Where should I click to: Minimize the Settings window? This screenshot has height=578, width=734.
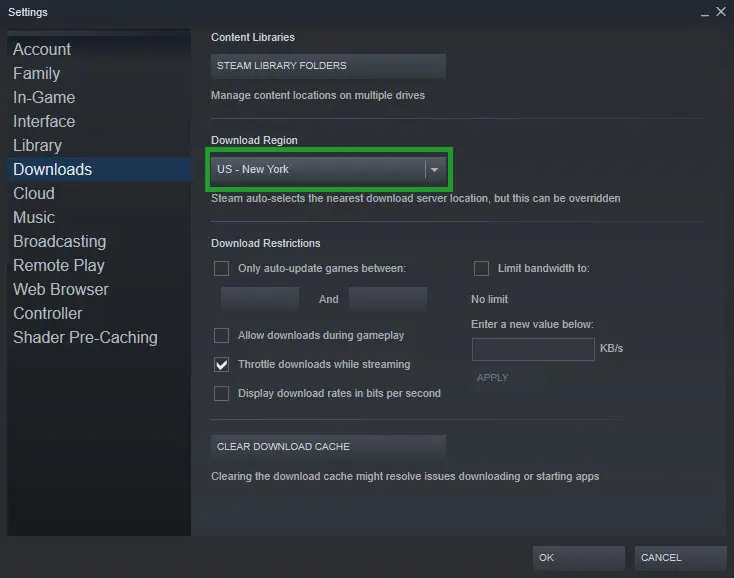[705, 13]
